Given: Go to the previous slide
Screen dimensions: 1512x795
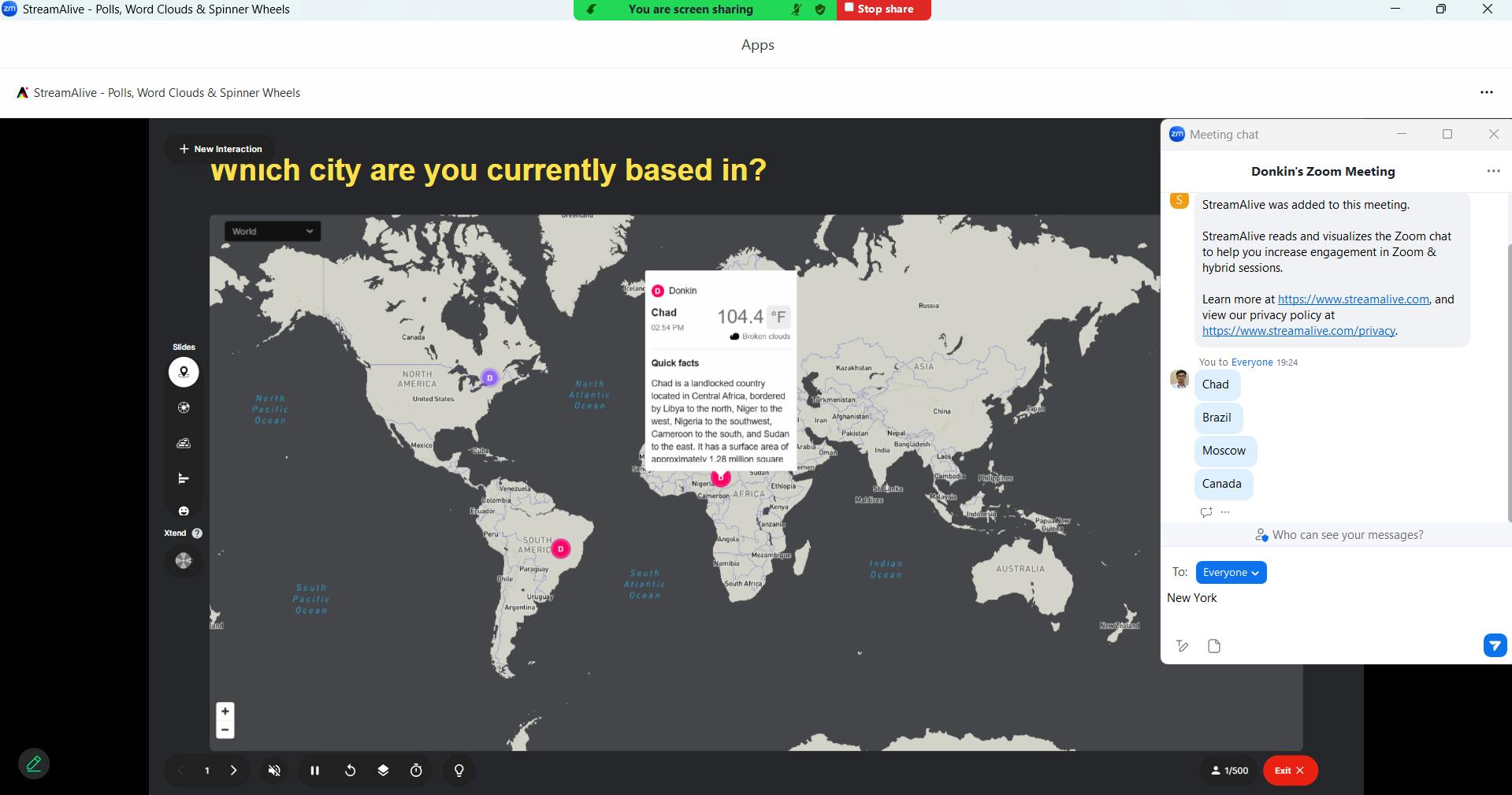Looking at the screenshot, I should pos(180,771).
